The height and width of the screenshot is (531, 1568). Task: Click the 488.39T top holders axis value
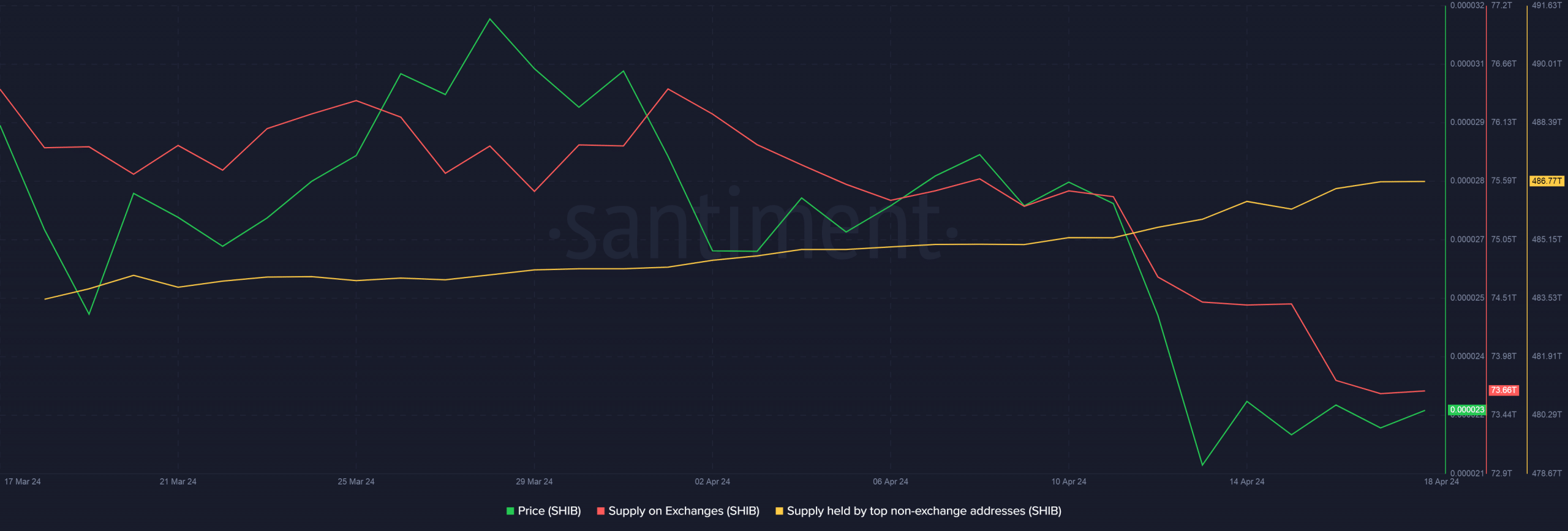click(x=1547, y=122)
